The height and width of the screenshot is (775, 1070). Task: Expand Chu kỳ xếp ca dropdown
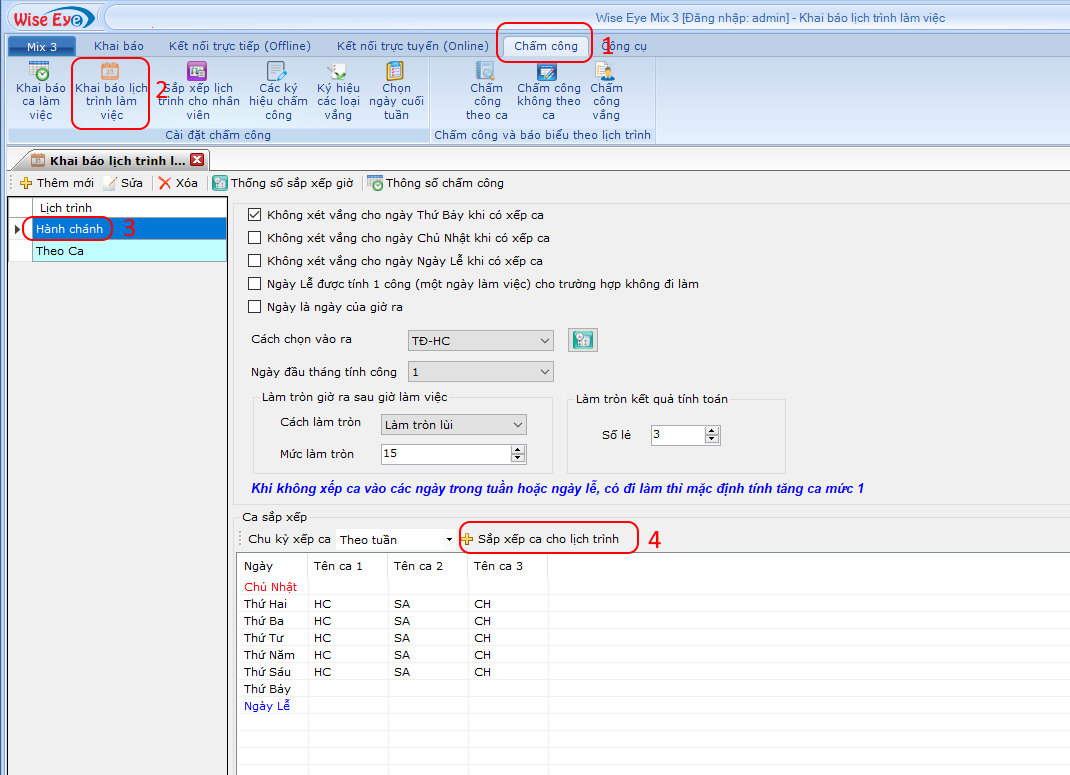(449, 540)
